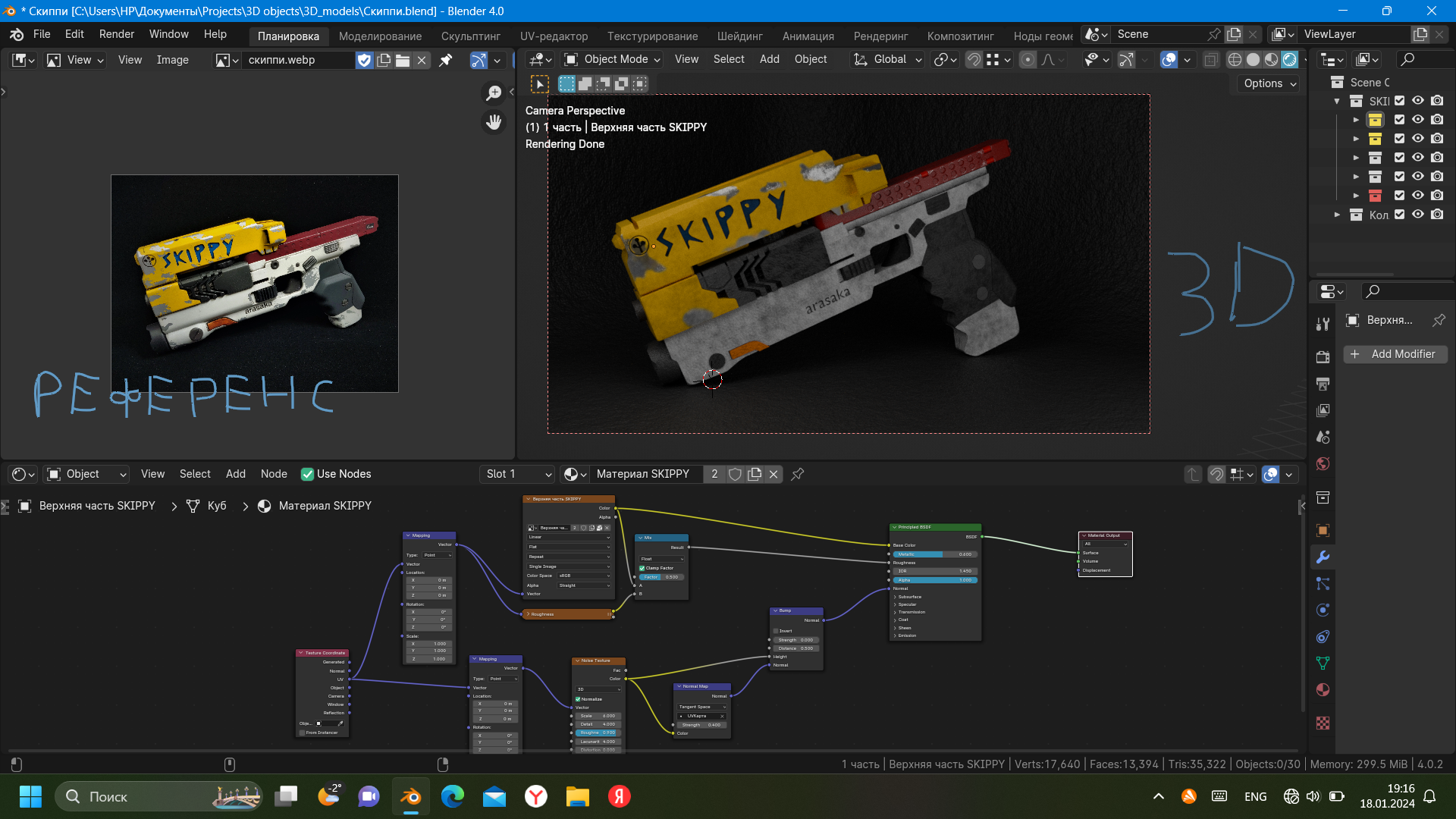Open the Physics properties tab
This screenshot has height=819, width=1456.
(1323, 610)
